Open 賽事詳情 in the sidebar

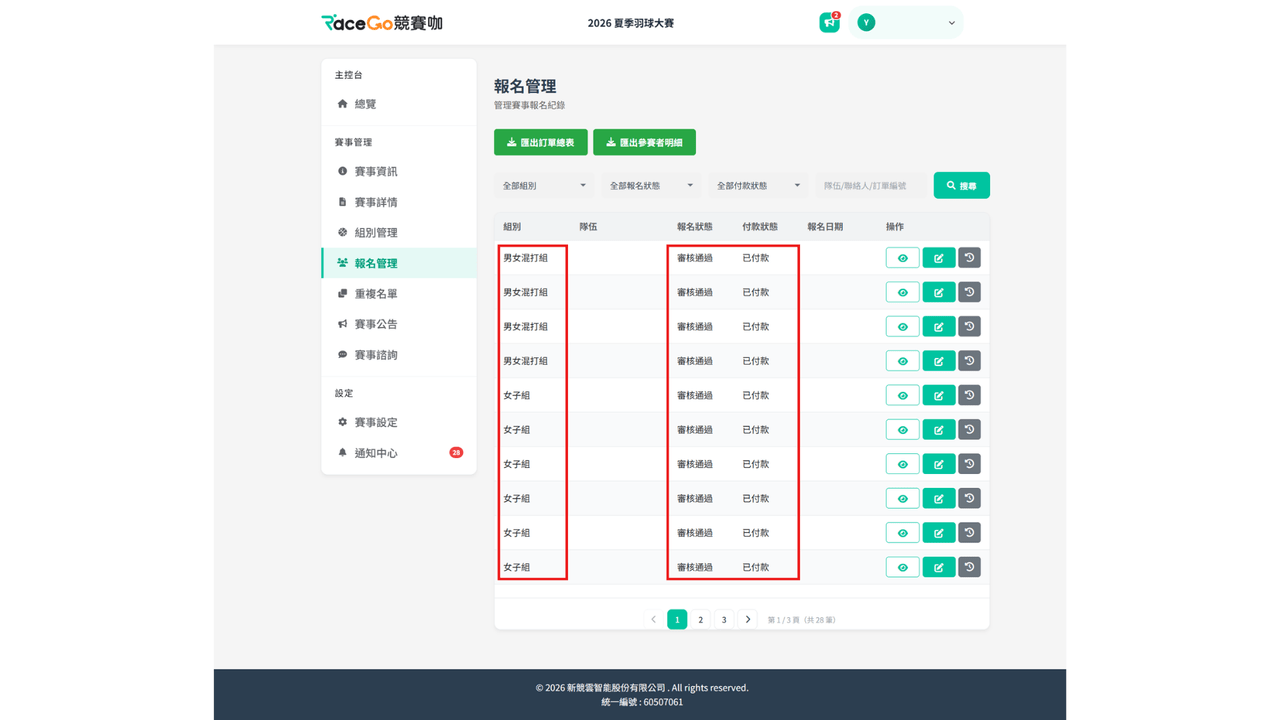pos(399,202)
